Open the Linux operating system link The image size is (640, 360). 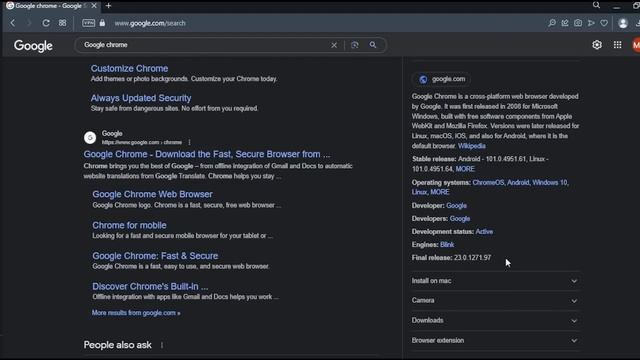point(419,192)
